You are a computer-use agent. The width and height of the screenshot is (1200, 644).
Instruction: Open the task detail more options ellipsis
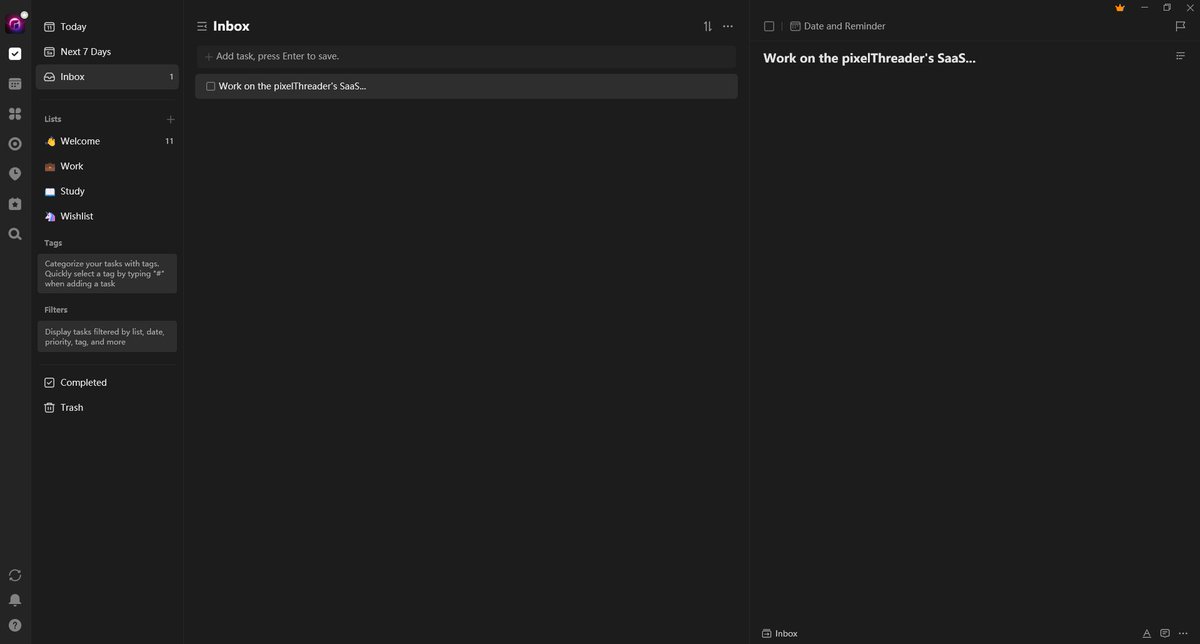(1183, 633)
